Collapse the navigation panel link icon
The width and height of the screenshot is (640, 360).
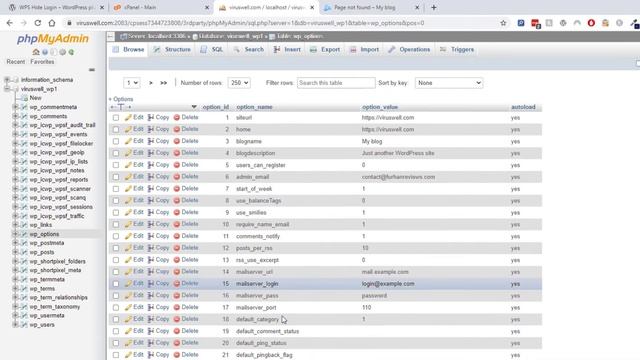point(92,70)
